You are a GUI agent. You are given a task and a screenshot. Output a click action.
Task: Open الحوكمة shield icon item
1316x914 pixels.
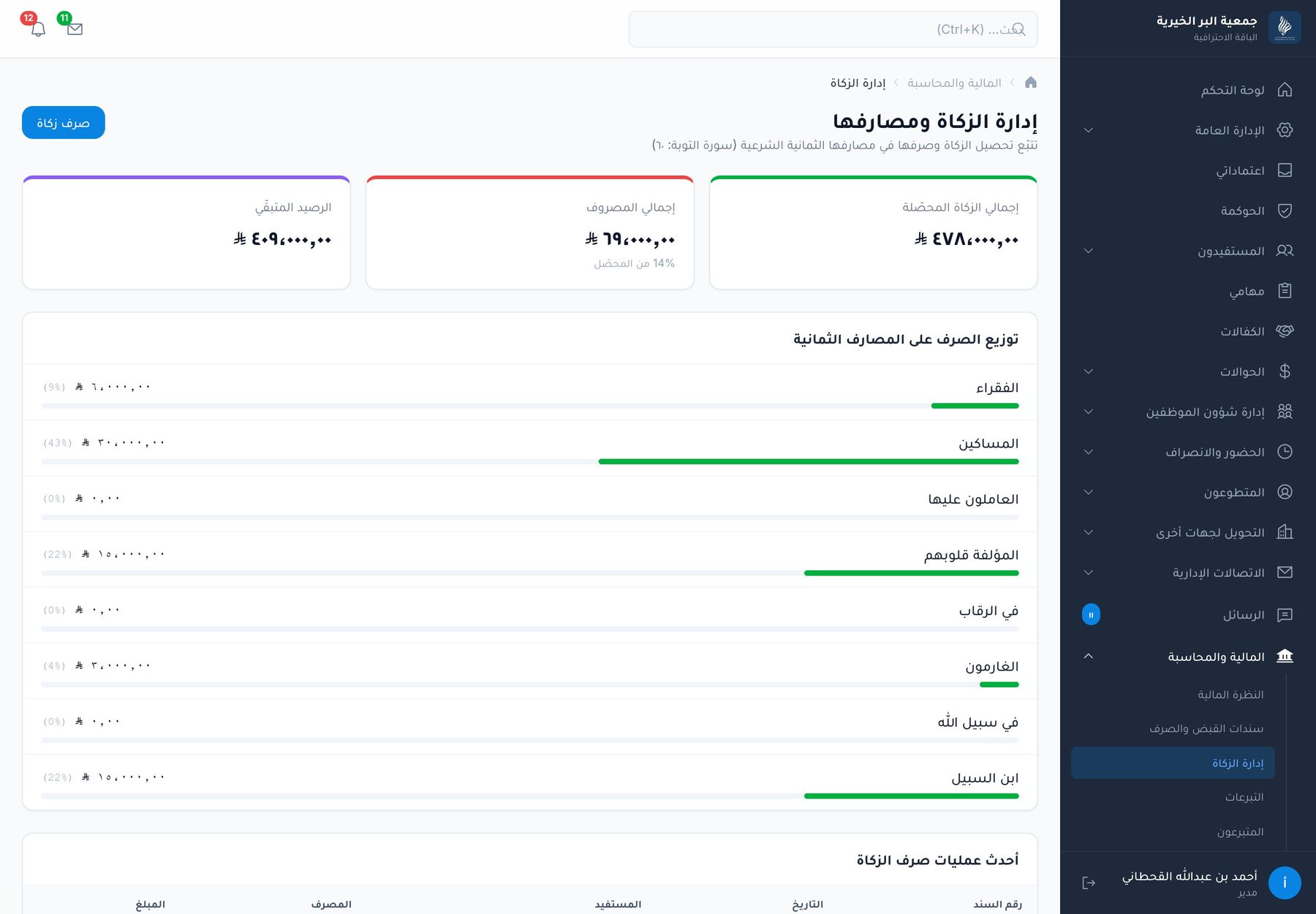click(1285, 211)
